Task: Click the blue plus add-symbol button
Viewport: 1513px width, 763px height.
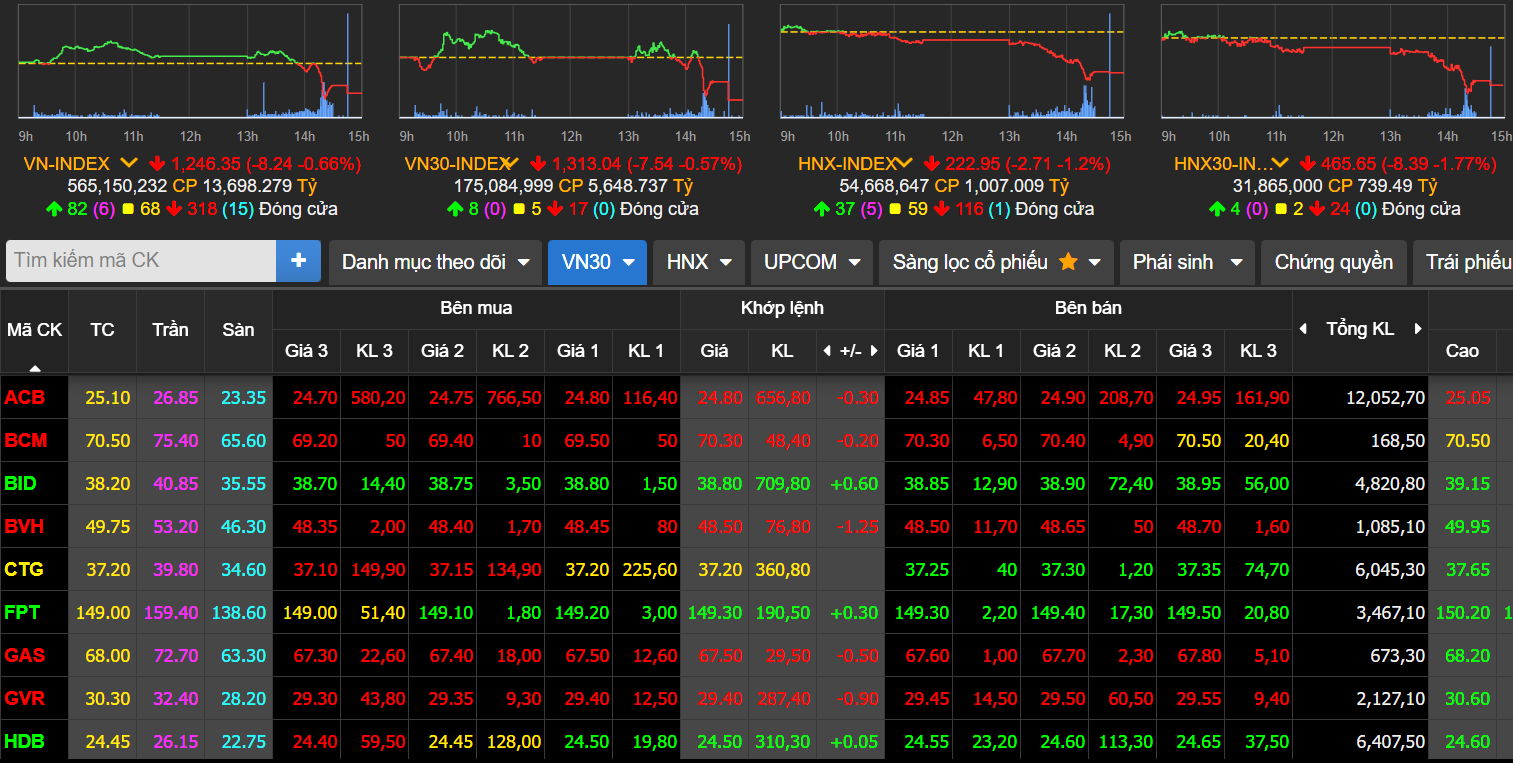Action: click(298, 261)
